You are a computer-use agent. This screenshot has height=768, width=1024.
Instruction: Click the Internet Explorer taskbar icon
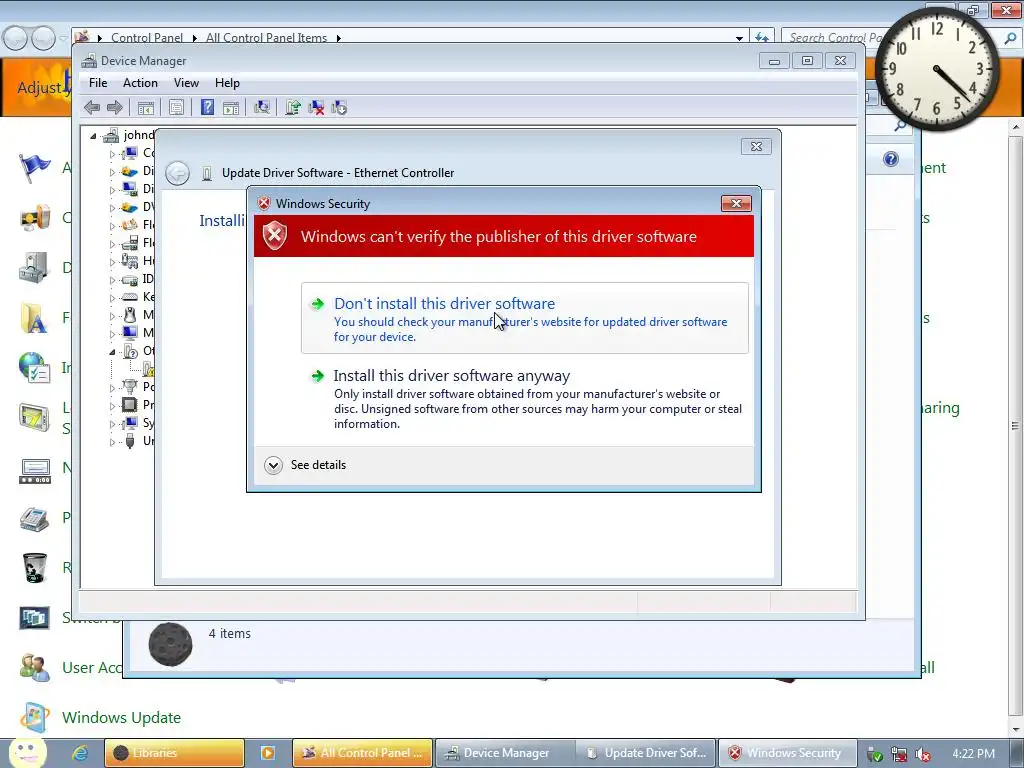click(80, 753)
